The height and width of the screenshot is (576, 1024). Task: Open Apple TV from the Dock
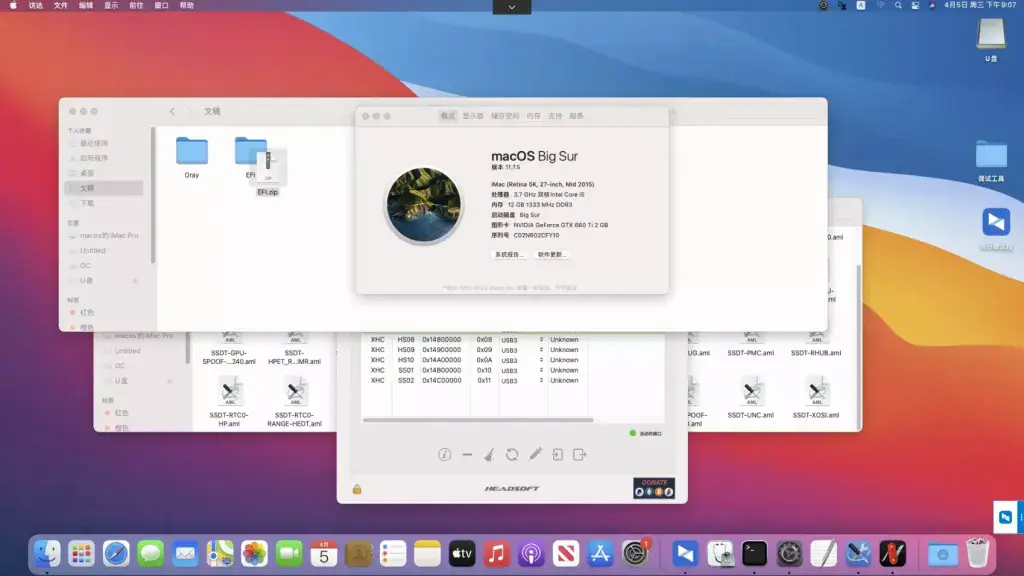(x=462, y=554)
